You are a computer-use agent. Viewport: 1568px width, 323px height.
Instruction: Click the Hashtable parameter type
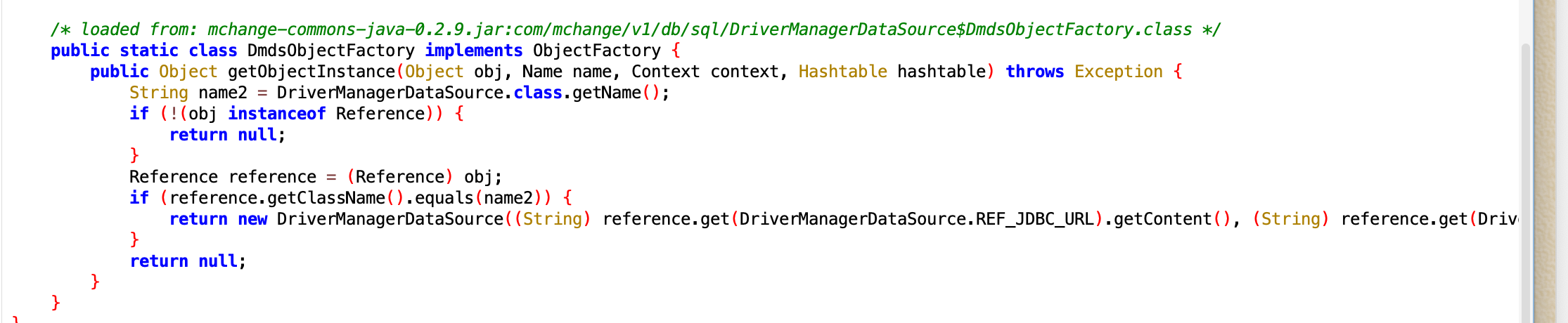843,72
